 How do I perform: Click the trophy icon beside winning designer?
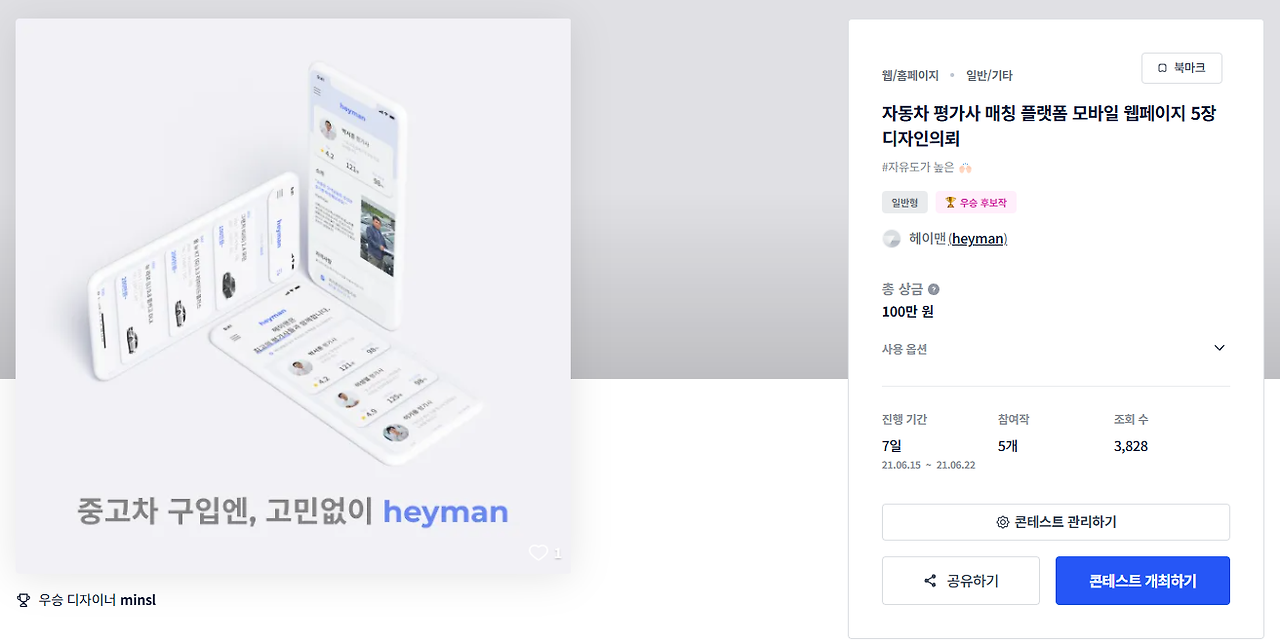click(x=24, y=600)
